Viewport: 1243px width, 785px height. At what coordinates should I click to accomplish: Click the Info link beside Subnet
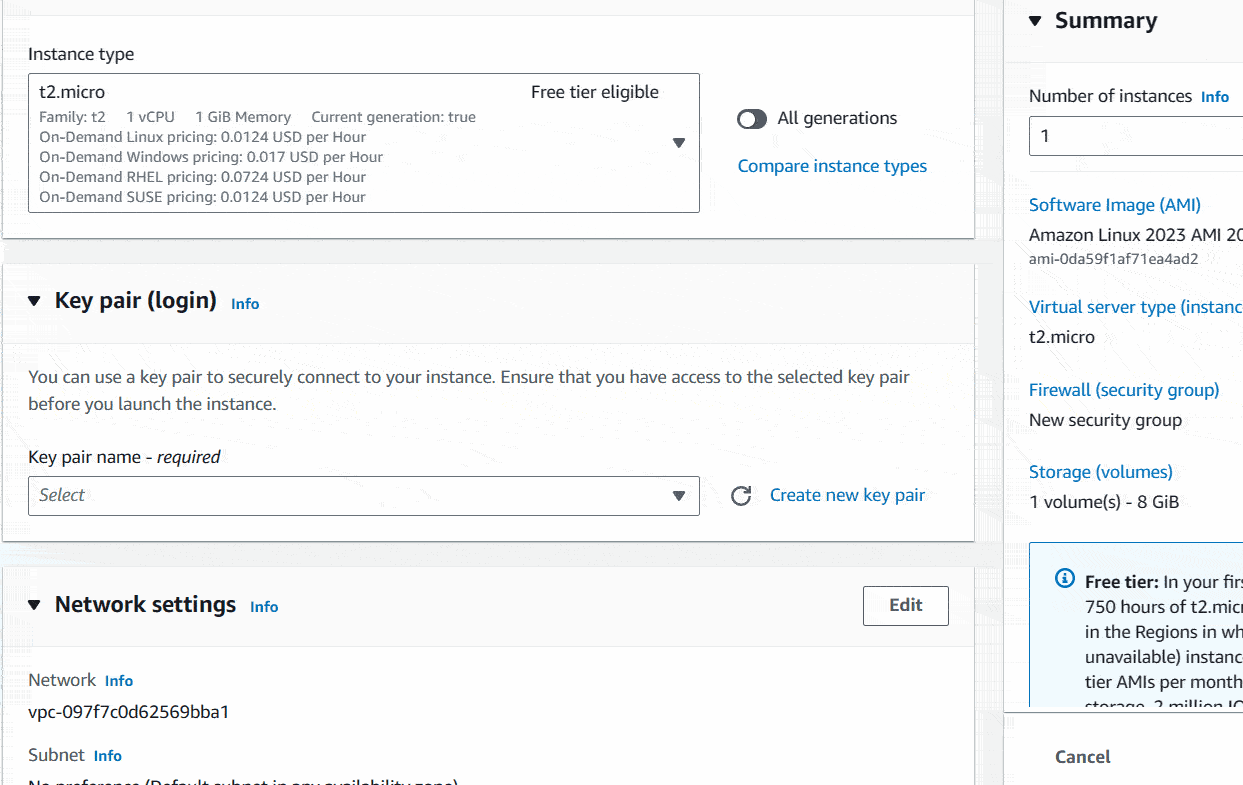click(x=108, y=756)
